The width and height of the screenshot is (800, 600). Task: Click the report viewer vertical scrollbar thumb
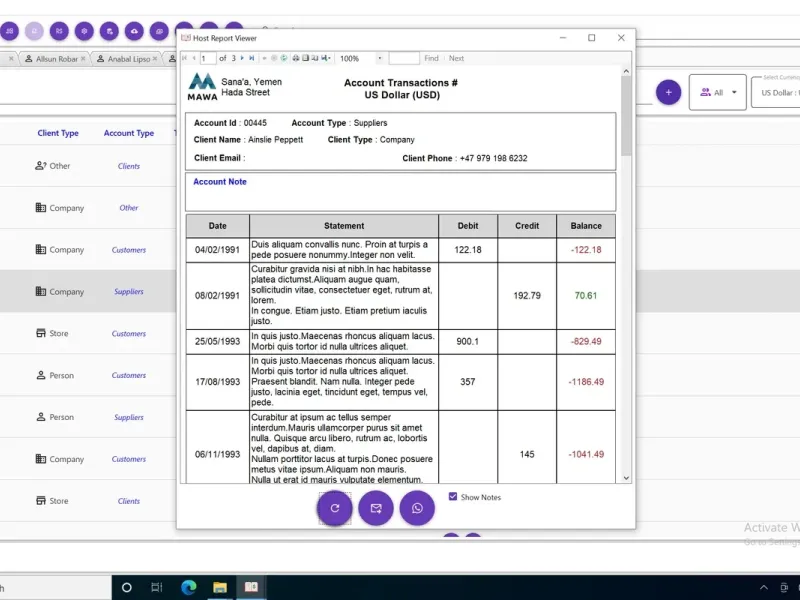point(626,116)
